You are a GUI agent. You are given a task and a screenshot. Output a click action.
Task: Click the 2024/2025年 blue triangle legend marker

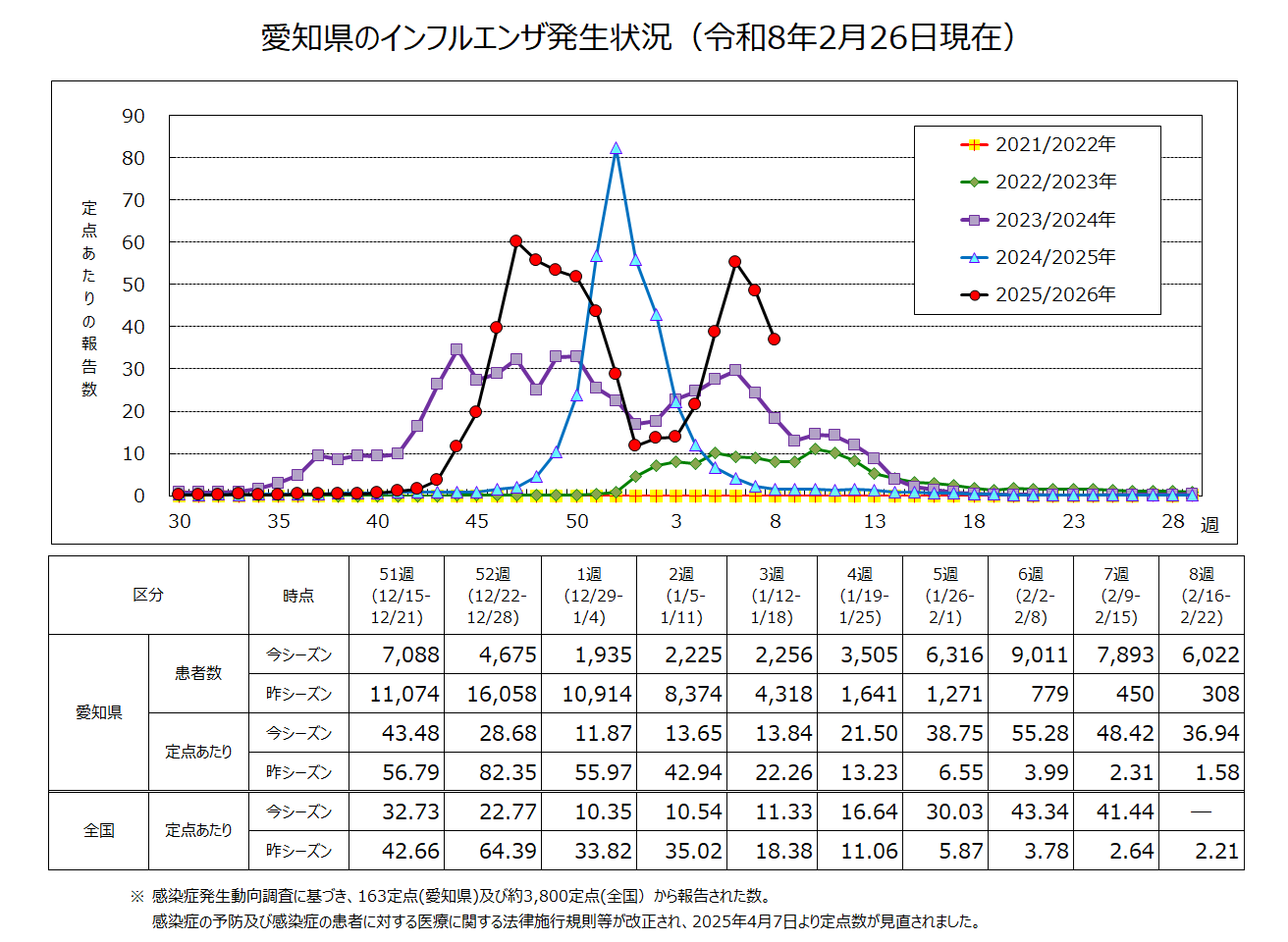click(974, 257)
